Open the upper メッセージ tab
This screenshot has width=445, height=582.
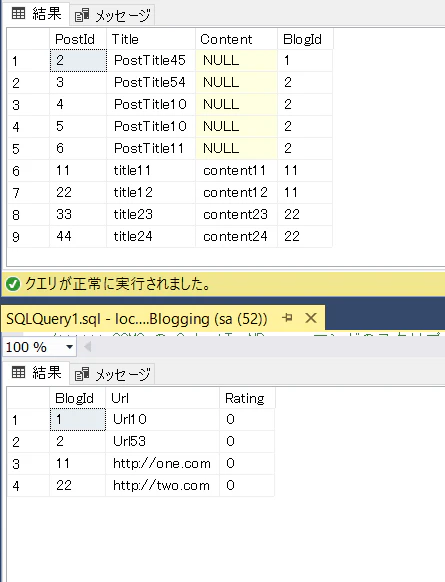click(x=112, y=15)
